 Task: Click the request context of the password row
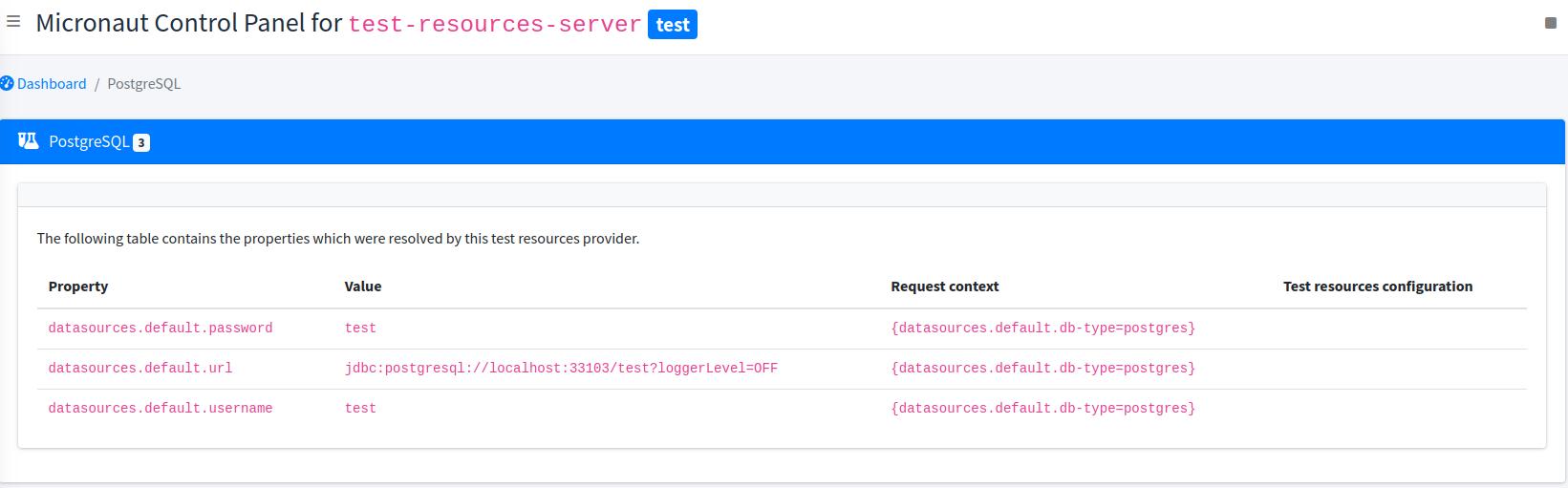1042,329
